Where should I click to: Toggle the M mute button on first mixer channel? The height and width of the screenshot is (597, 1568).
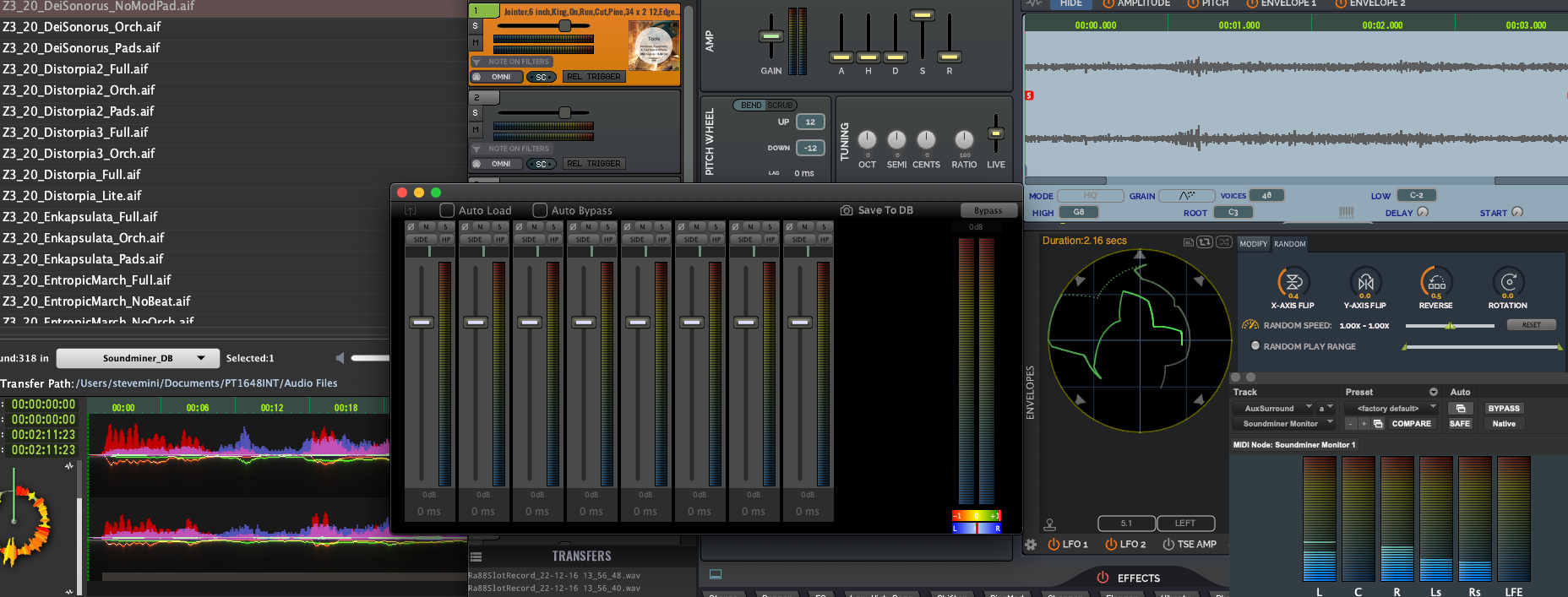point(427,227)
